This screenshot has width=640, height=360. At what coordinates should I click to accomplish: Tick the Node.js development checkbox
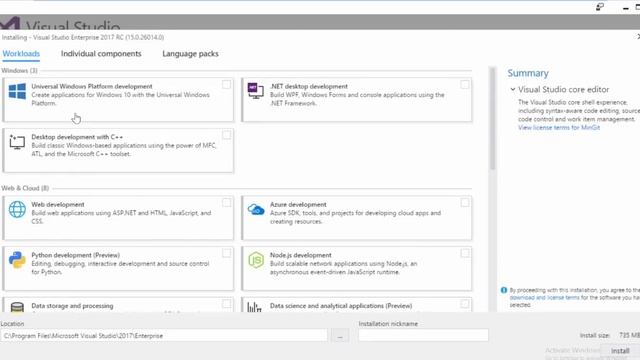pyautogui.click(x=464, y=253)
